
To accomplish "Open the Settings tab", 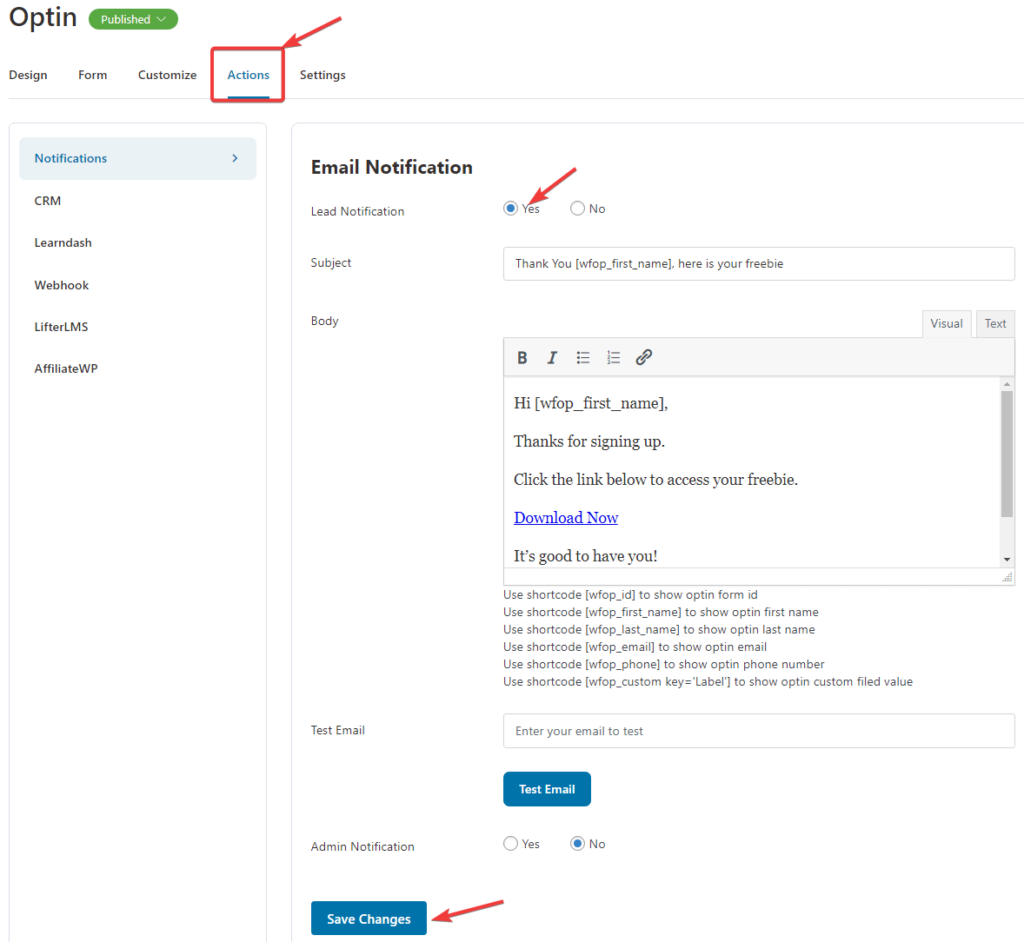I will pyautogui.click(x=323, y=75).
